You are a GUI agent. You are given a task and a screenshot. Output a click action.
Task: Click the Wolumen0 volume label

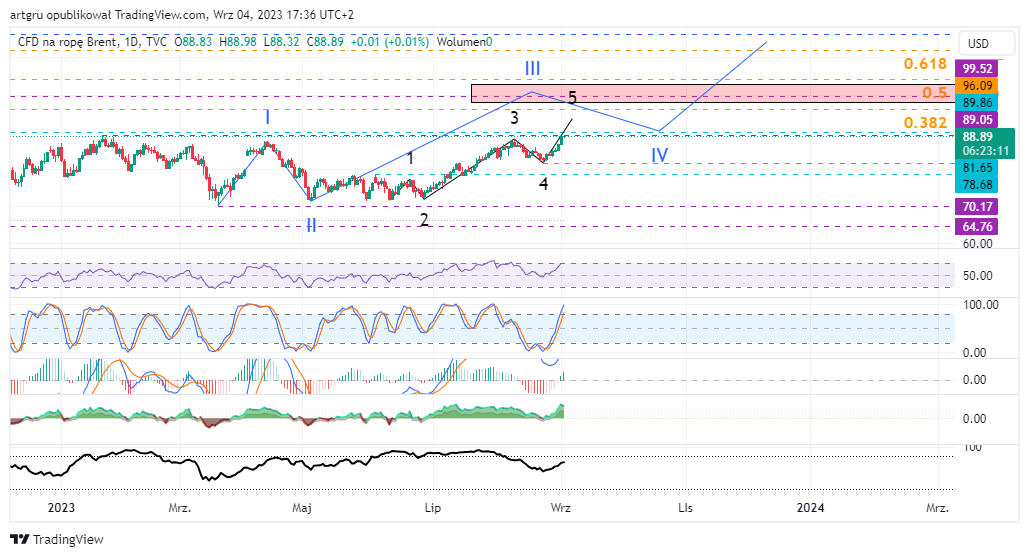pyautogui.click(x=464, y=42)
